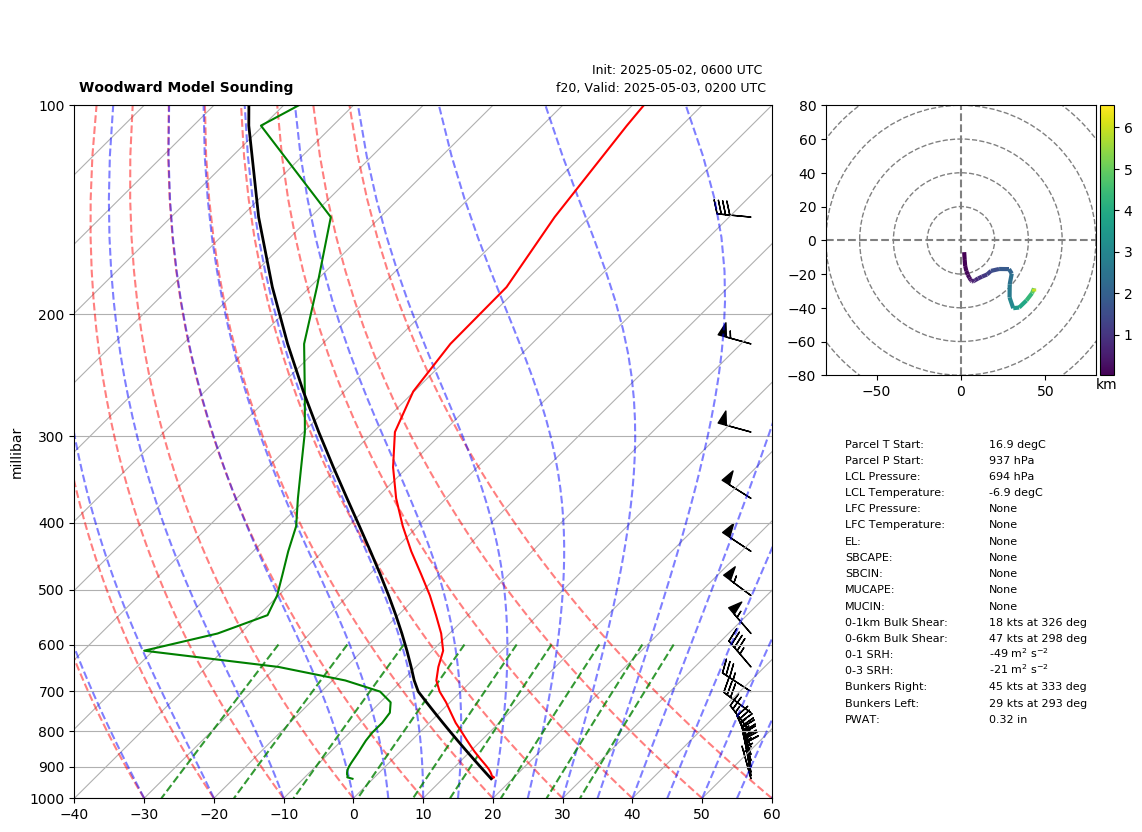This screenshot has height=832, width=1142.
Task: Click the colorbar tick label "3"
Action: click(1127, 252)
